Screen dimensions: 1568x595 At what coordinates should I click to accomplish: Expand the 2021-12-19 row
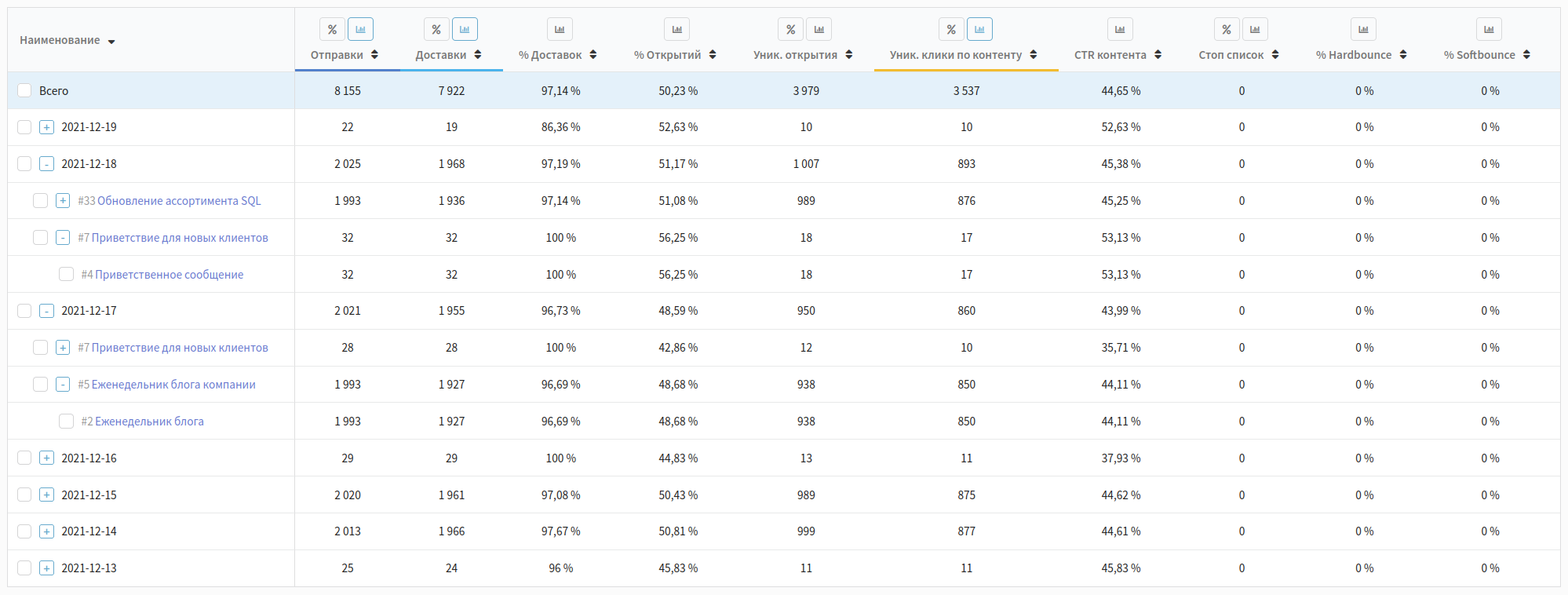[x=46, y=127]
